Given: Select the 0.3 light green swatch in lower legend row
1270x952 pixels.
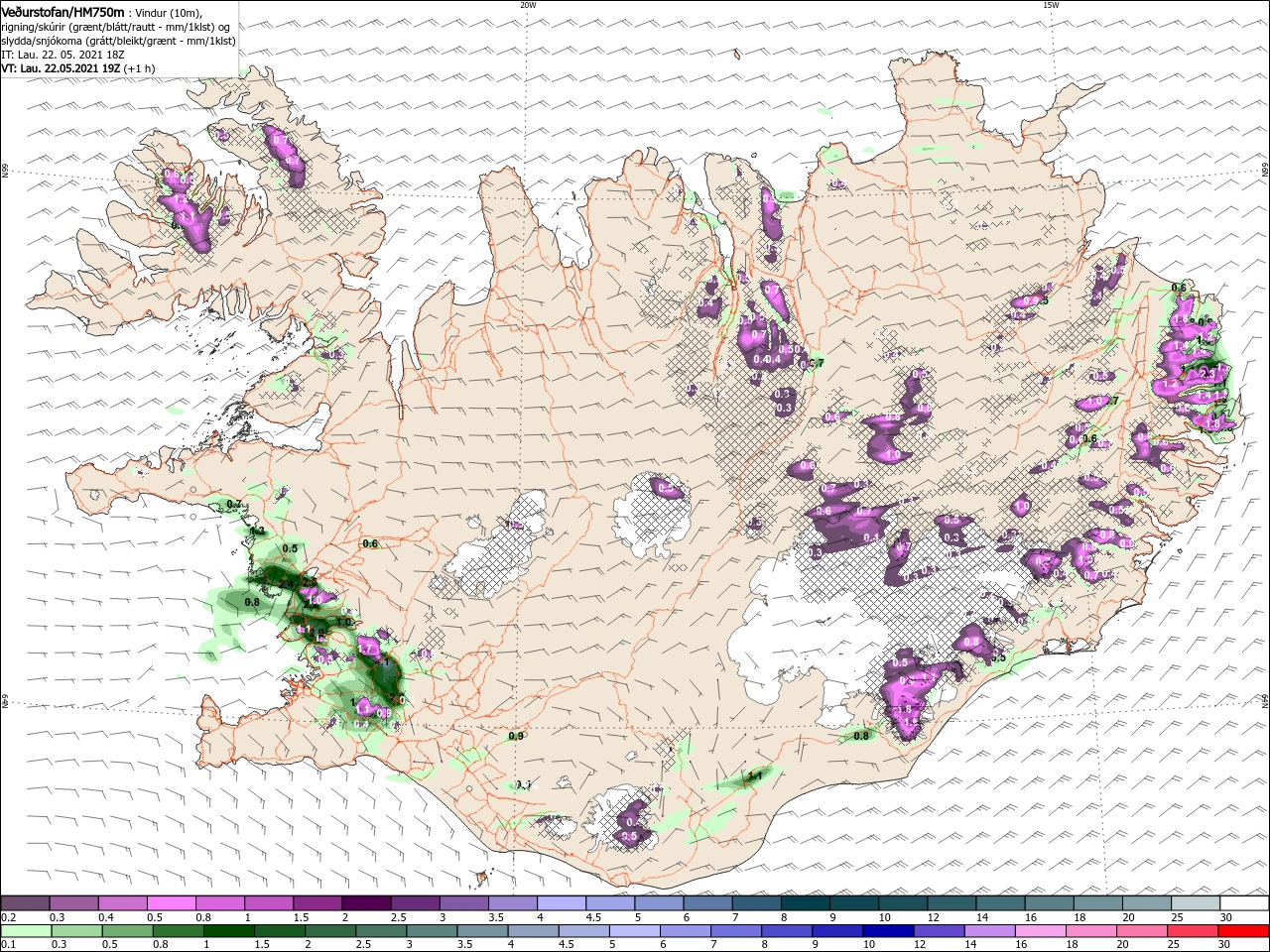Looking at the screenshot, I should [x=77, y=931].
